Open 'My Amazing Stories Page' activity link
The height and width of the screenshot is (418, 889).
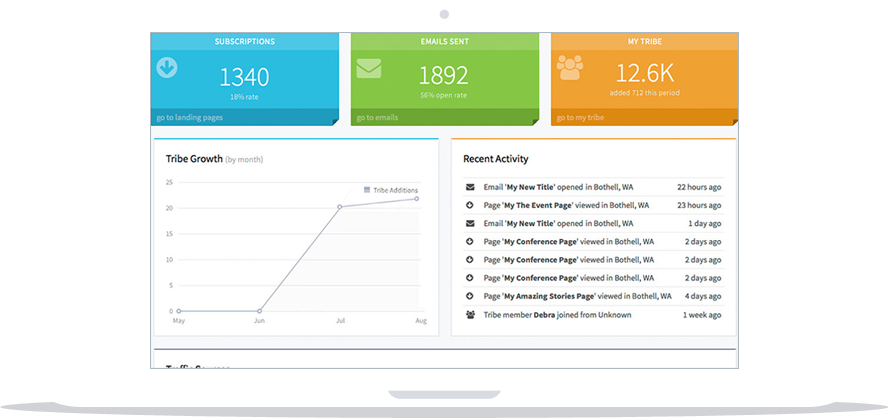[x=549, y=296]
